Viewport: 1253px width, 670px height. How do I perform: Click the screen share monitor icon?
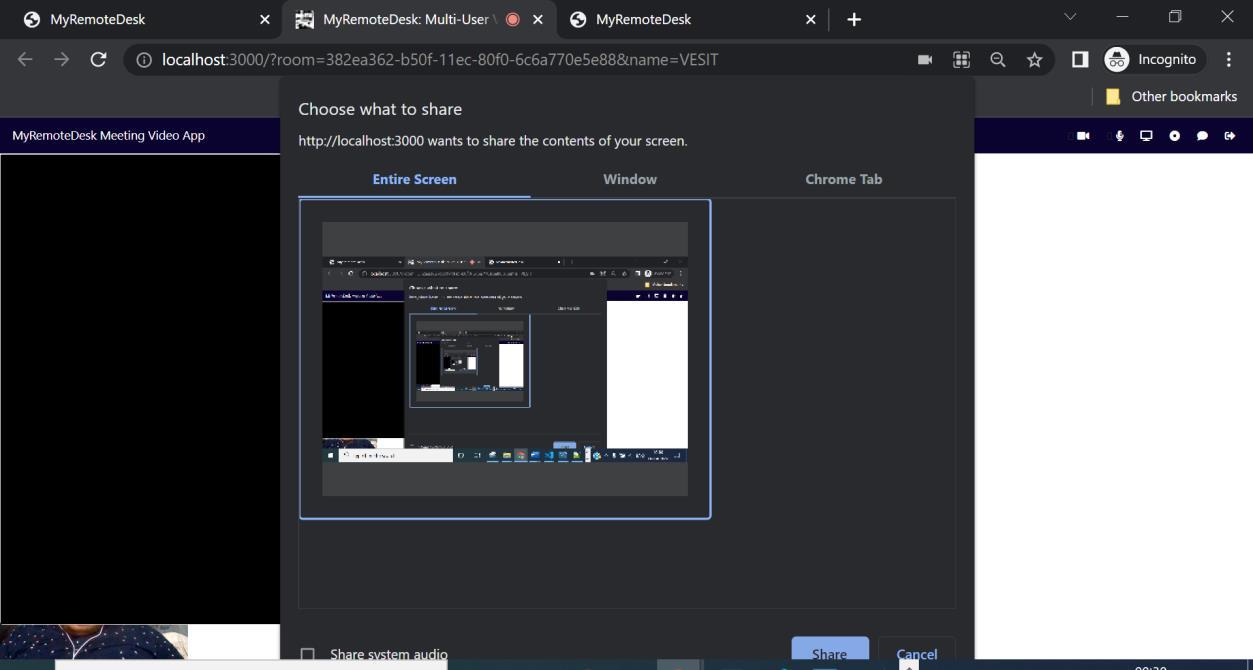coord(1147,136)
